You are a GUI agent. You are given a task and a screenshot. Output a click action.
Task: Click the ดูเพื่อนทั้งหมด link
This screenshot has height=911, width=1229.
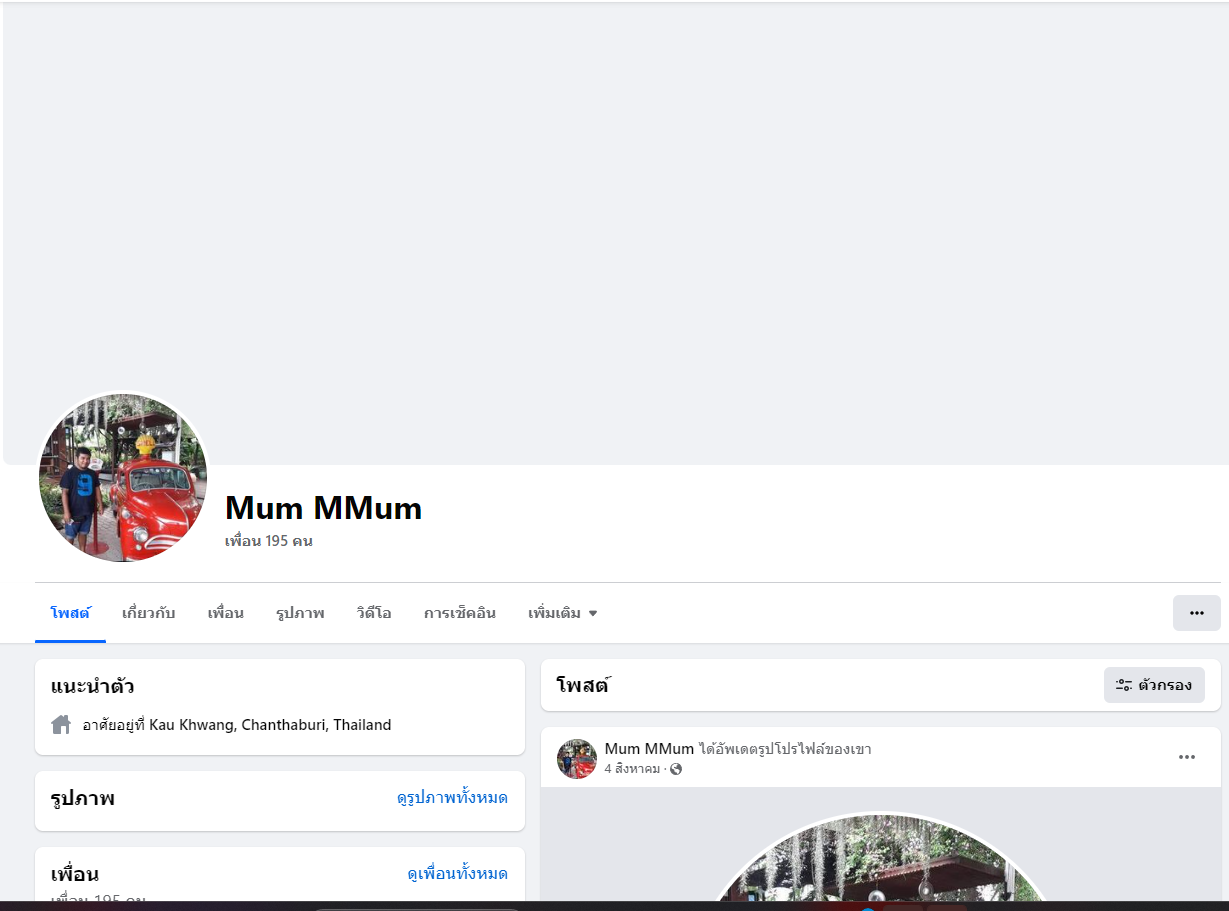coord(458,874)
